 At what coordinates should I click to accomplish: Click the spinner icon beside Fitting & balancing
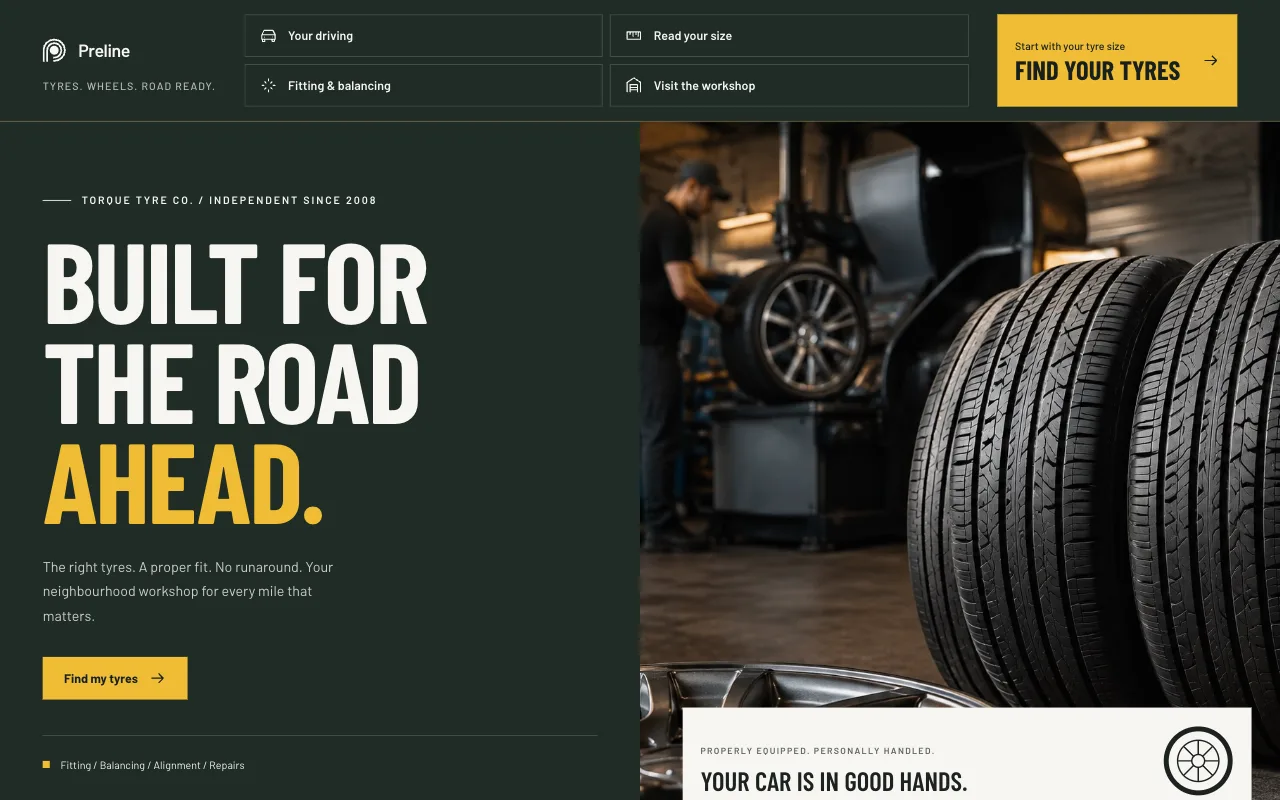tap(268, 86)
